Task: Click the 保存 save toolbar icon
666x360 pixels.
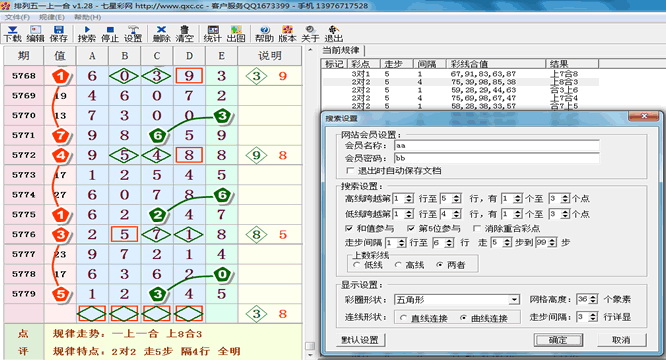Action: point(59,34)
